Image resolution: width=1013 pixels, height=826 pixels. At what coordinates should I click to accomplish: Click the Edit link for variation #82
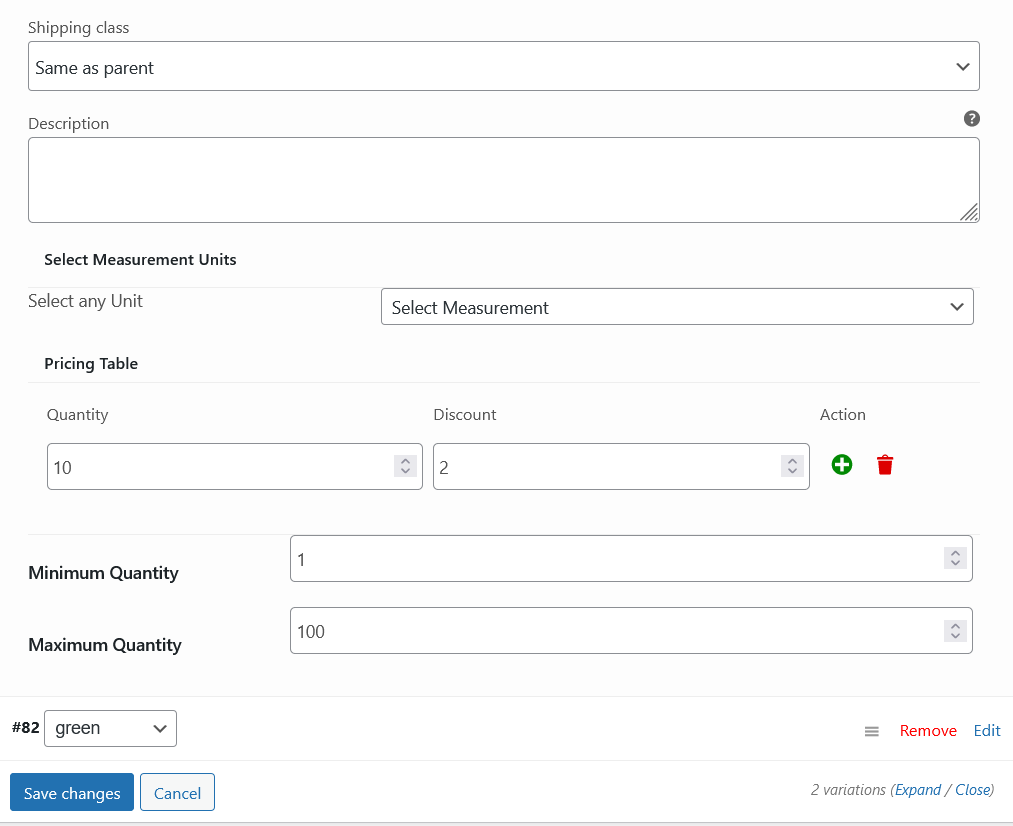pos(987,731)
